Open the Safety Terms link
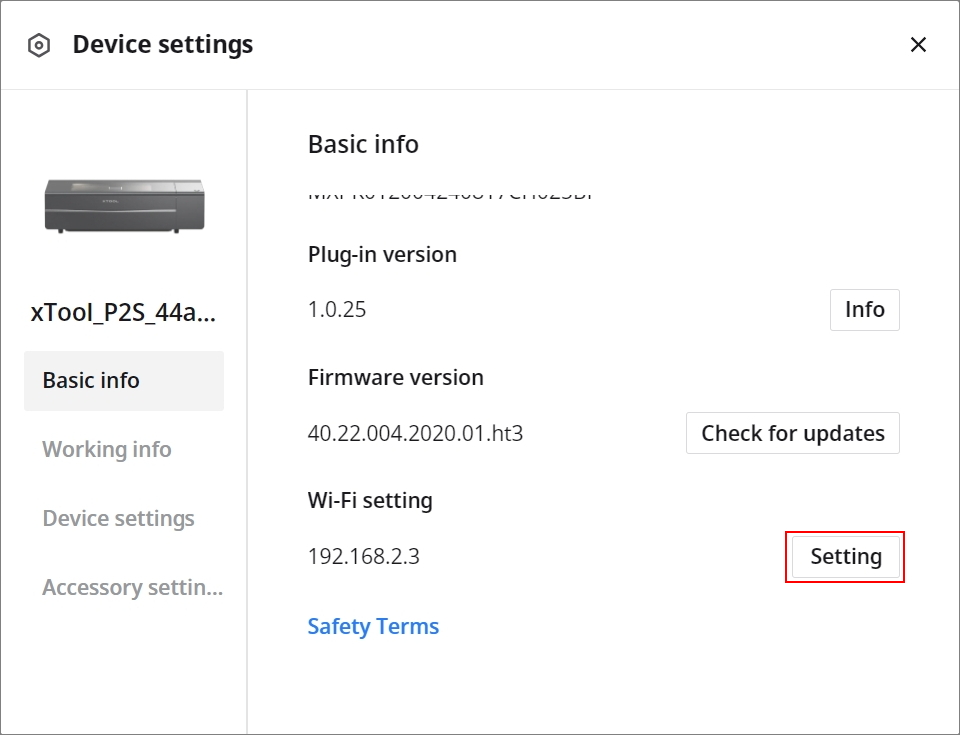 pyautogui.click(x=373, y=627)
